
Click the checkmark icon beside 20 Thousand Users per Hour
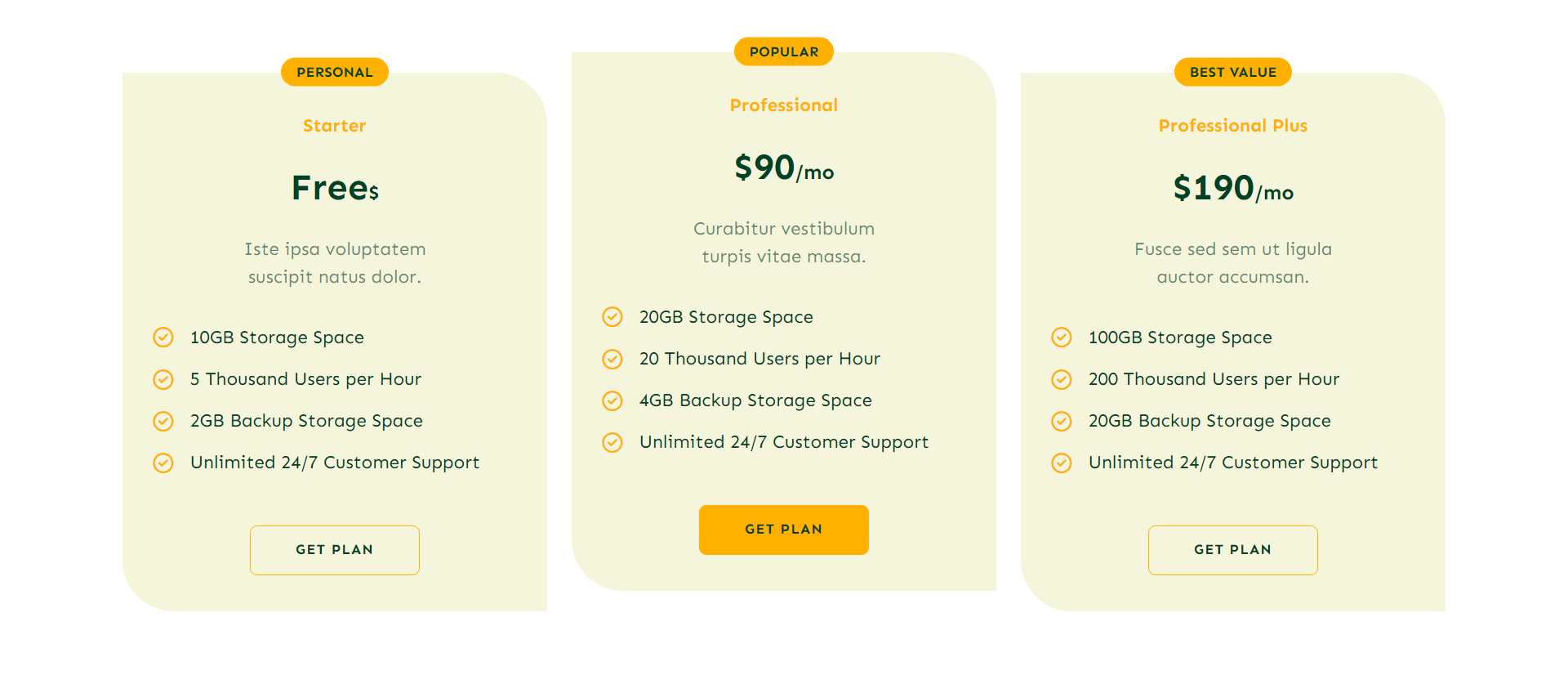pos(612,359)
